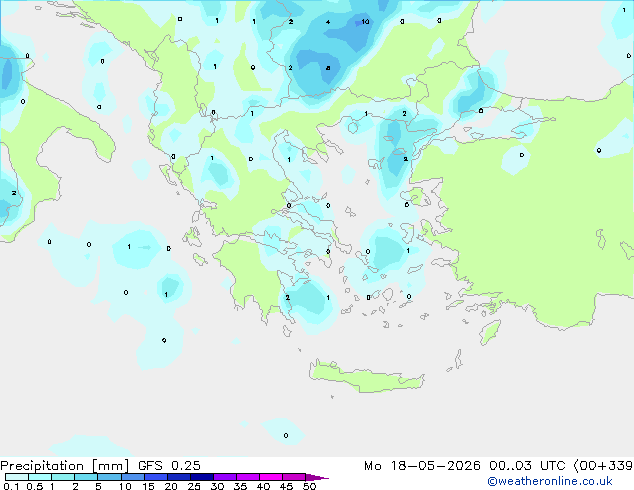Click the legend tick label '45'
This screenshot has height=490, width=634.
tap(286, 486)
